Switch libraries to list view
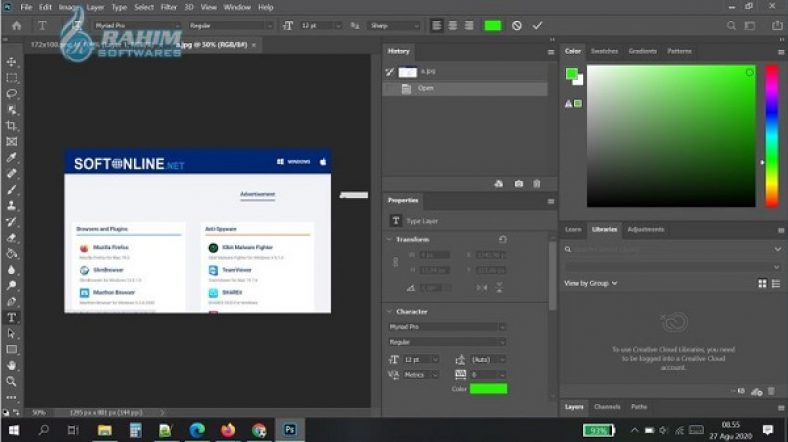 (776, 284)
